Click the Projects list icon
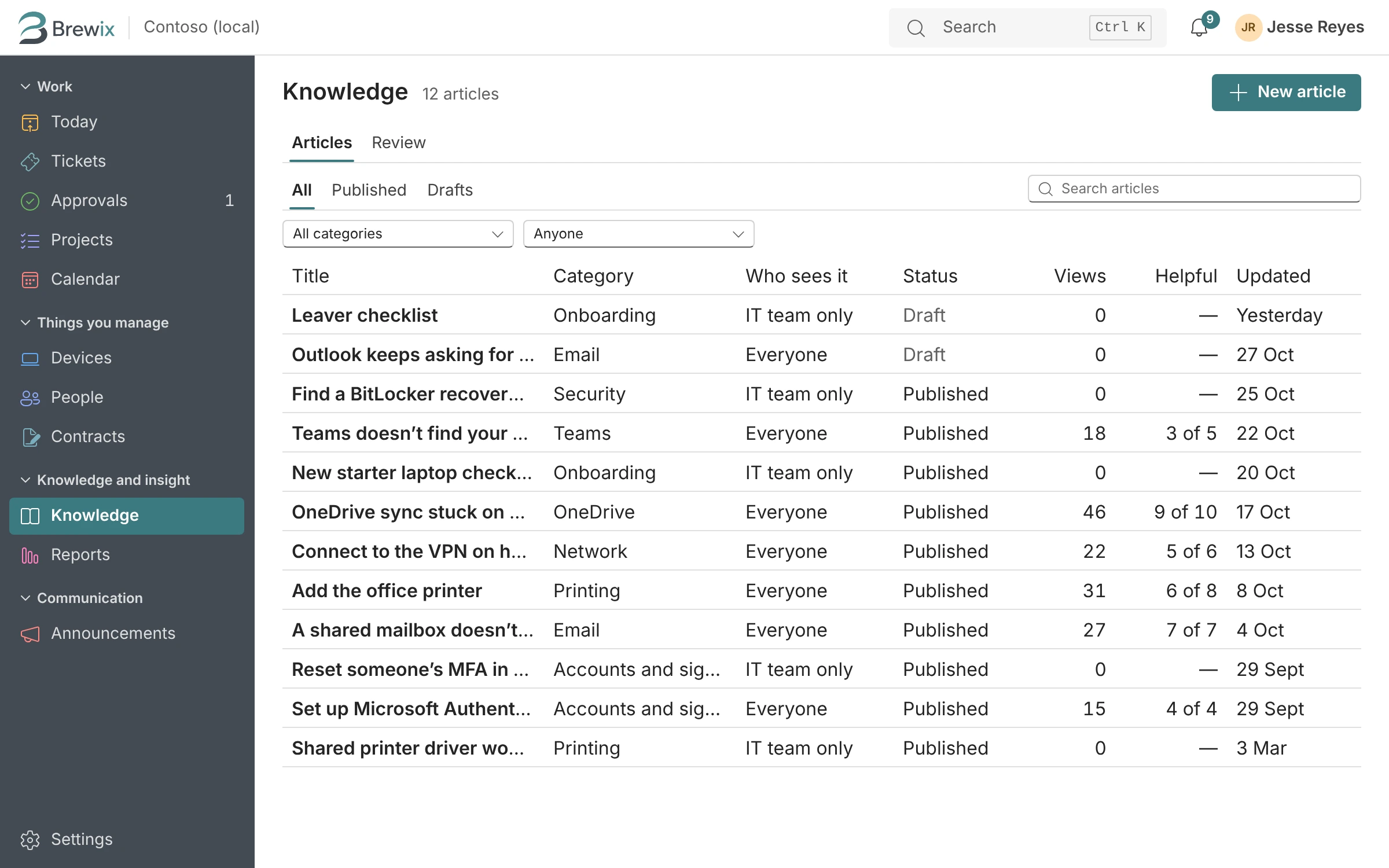The height and width of the screenshot is (868, 1389). point(30,240)
